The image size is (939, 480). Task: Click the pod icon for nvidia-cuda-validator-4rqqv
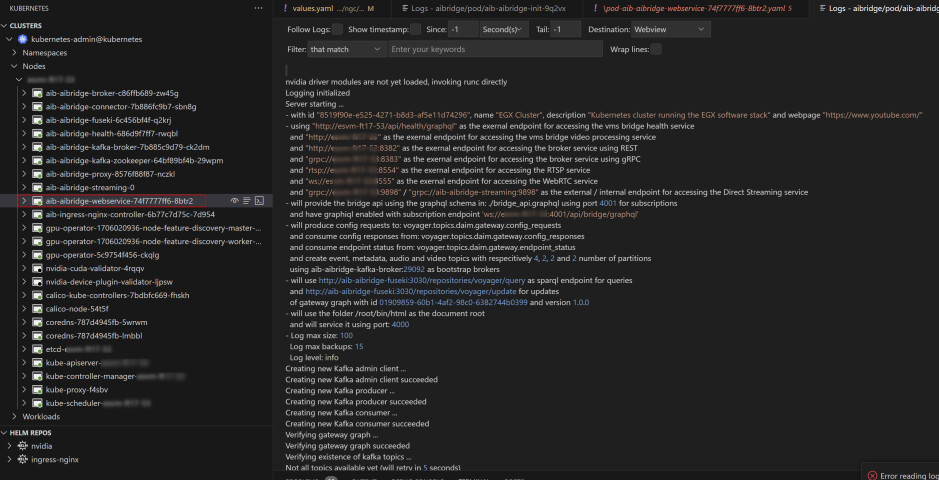[x=37, y=268]
